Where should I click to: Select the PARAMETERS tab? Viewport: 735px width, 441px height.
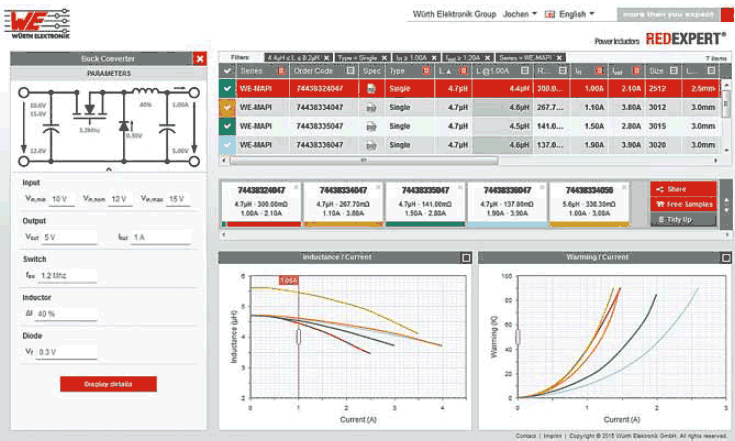point(109,74)
